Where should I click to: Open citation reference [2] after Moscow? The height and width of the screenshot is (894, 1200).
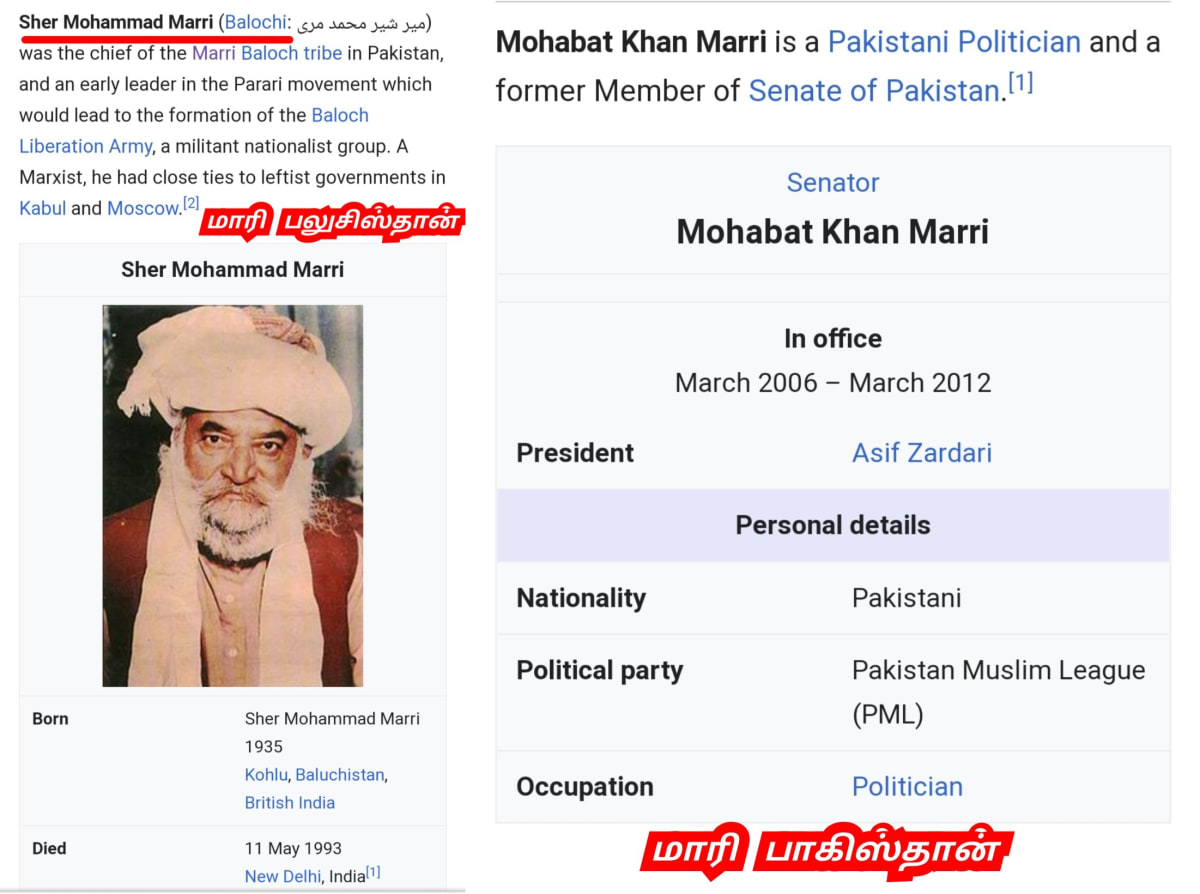point(190,203)
